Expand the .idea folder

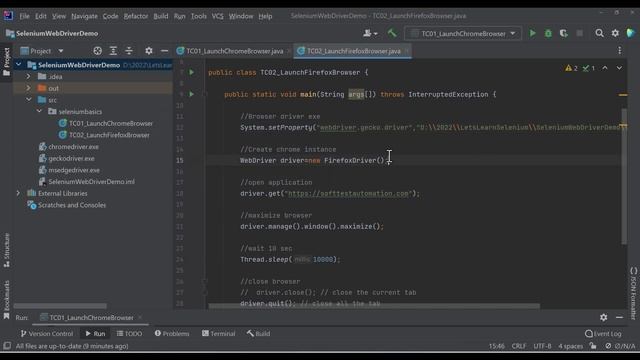29,76
